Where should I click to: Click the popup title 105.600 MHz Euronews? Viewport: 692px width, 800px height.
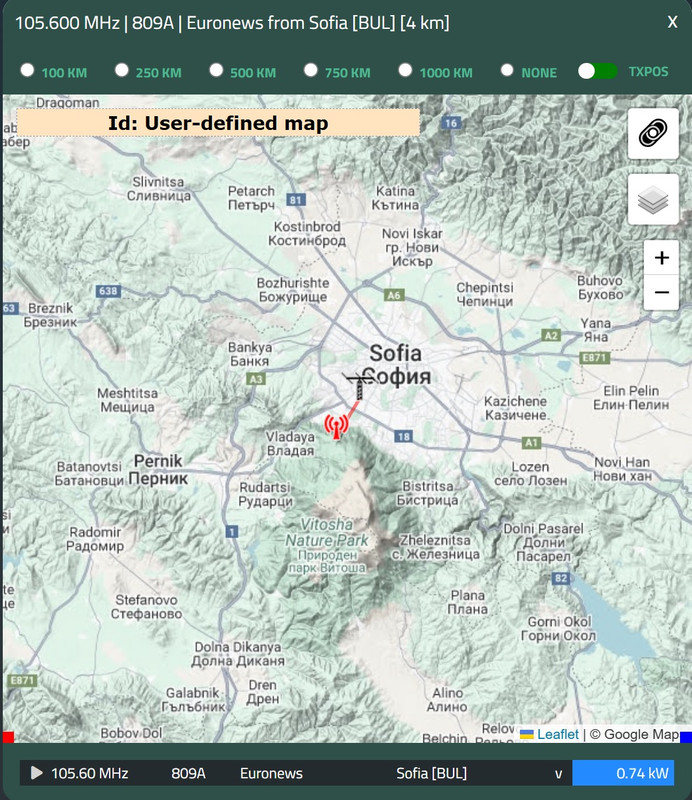(x=232, y=23)
